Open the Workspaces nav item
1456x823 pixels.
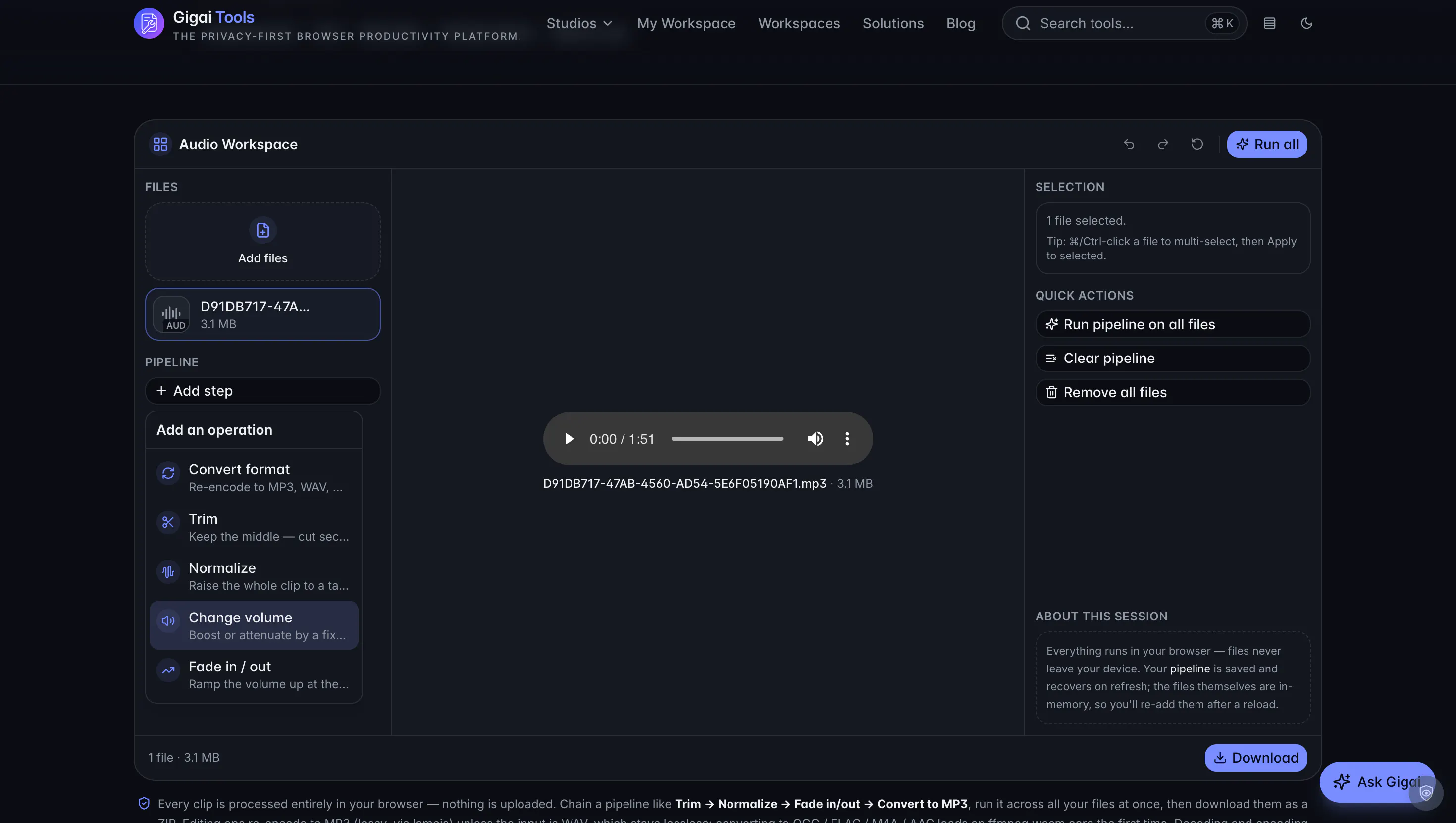799,23
